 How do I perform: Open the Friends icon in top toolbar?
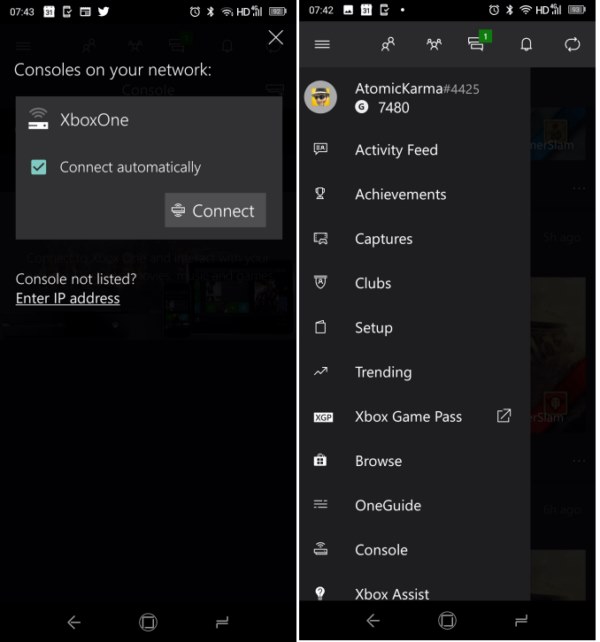[x=388, y=44]
